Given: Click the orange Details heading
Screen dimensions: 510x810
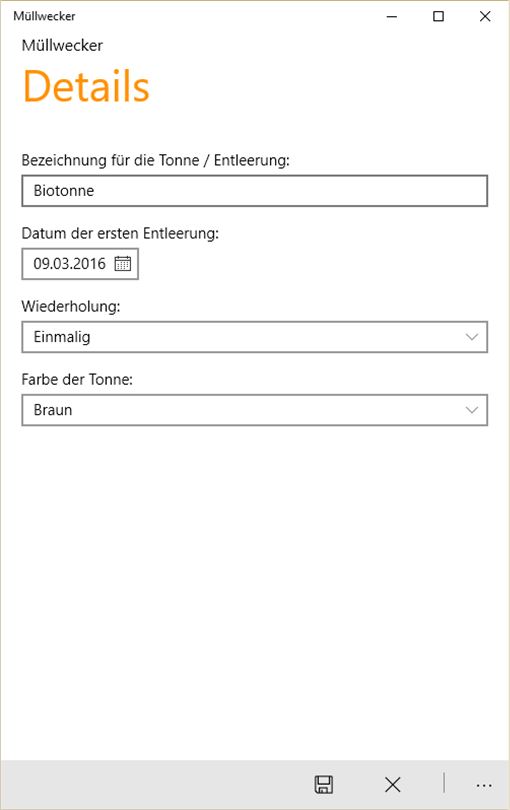Looking at the screenshot, I should click(86, 86).
